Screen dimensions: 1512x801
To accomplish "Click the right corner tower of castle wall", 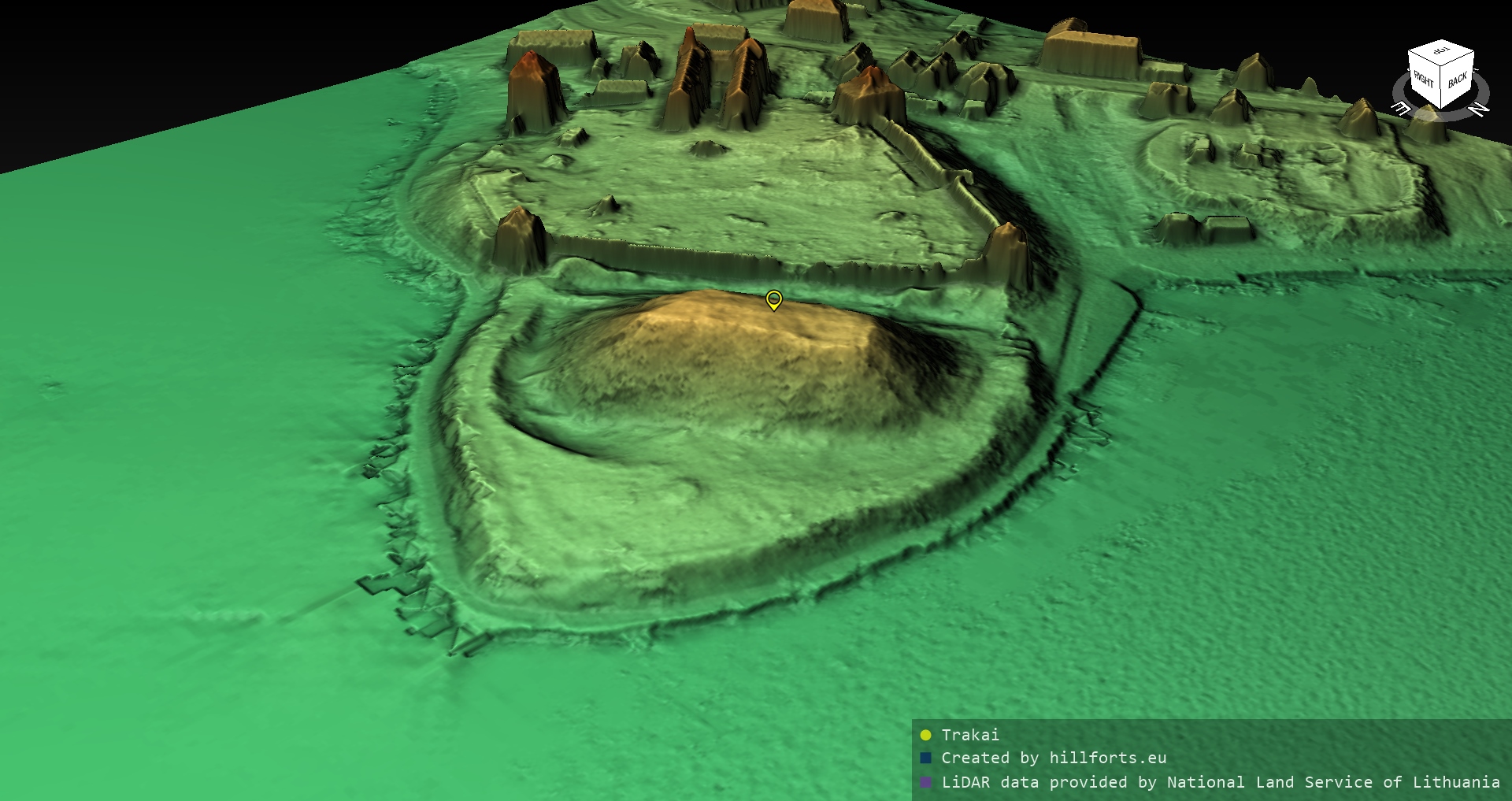I will click(x=1007, y=252).
